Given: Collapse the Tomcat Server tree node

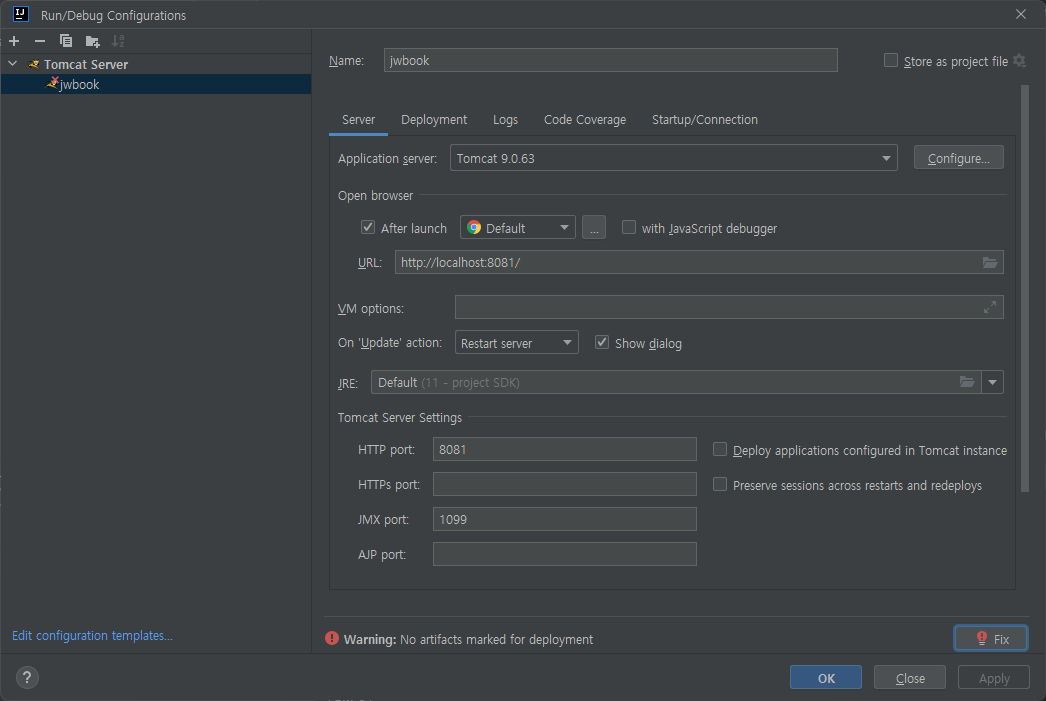Looking at the screenshot, I should click(13, 64).
